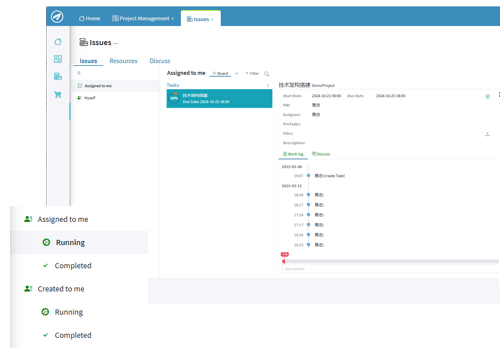Click the search magnifier next to Filter
Viewport: 500px width, 360px height.
coord(267,74)
